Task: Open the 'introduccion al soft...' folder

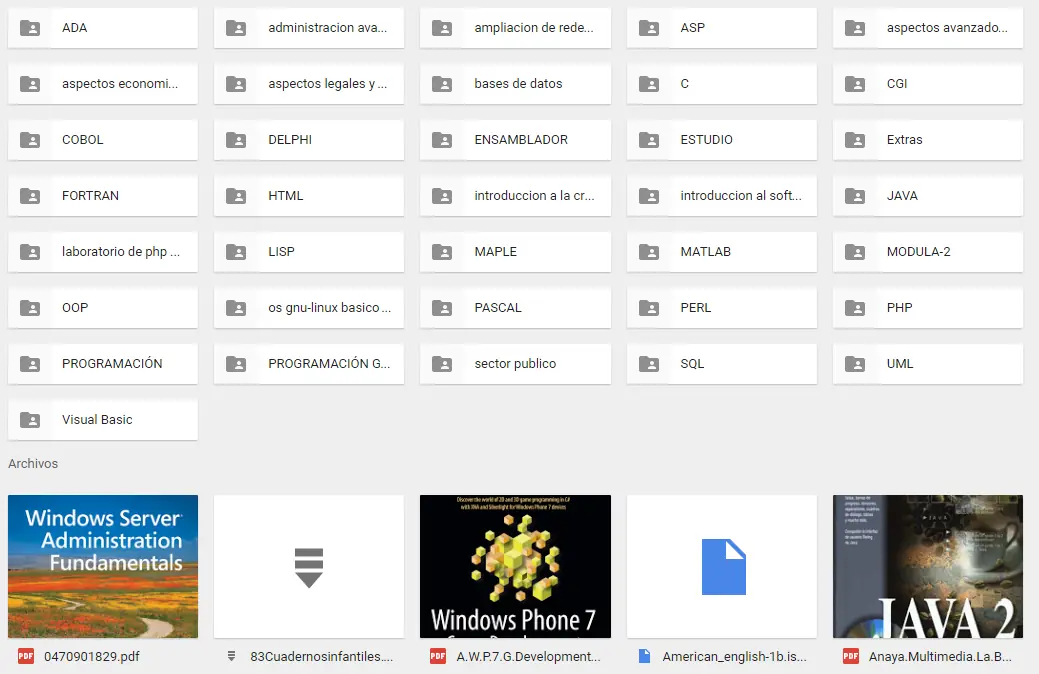Action: coord(722,196)
